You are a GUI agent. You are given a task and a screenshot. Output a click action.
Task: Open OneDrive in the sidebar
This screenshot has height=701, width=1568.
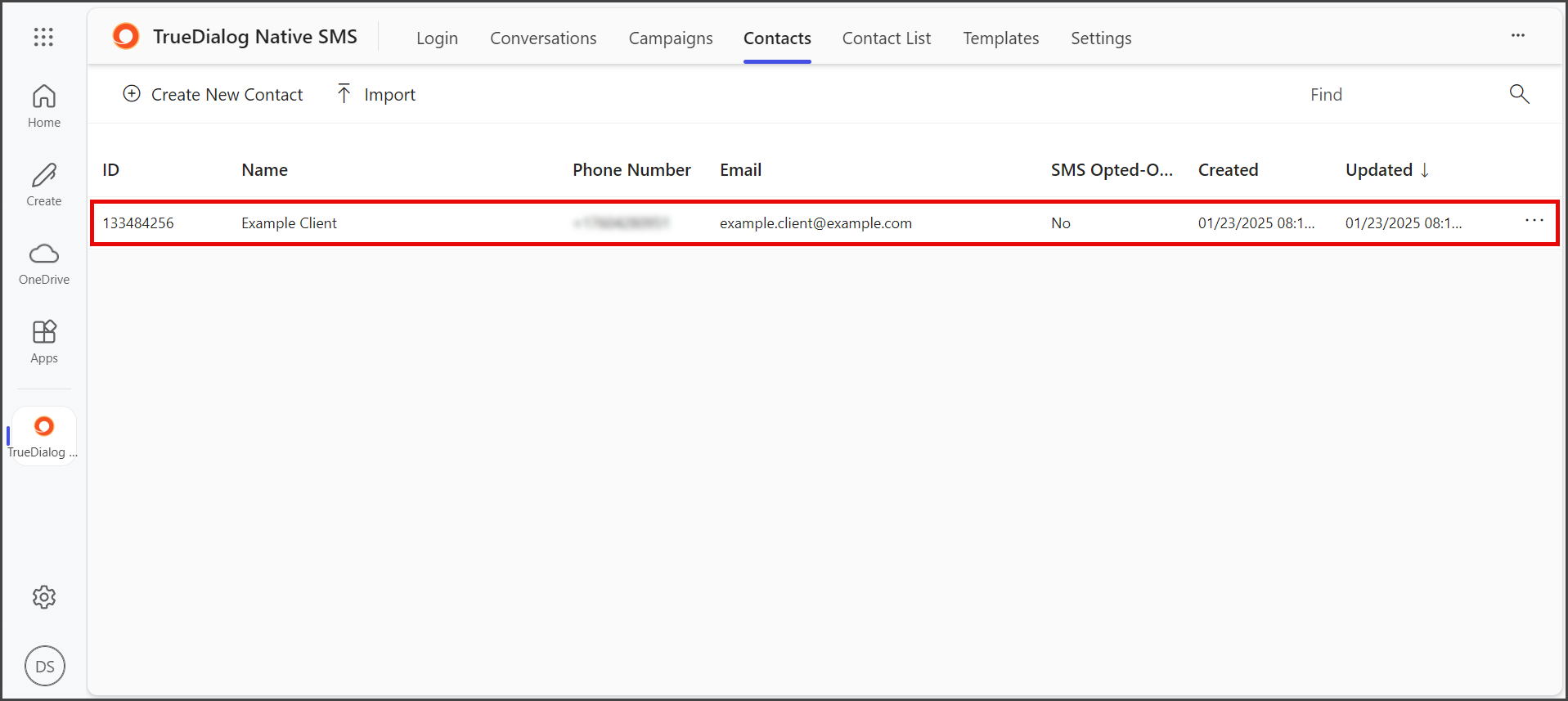click(x=44, y=263)
